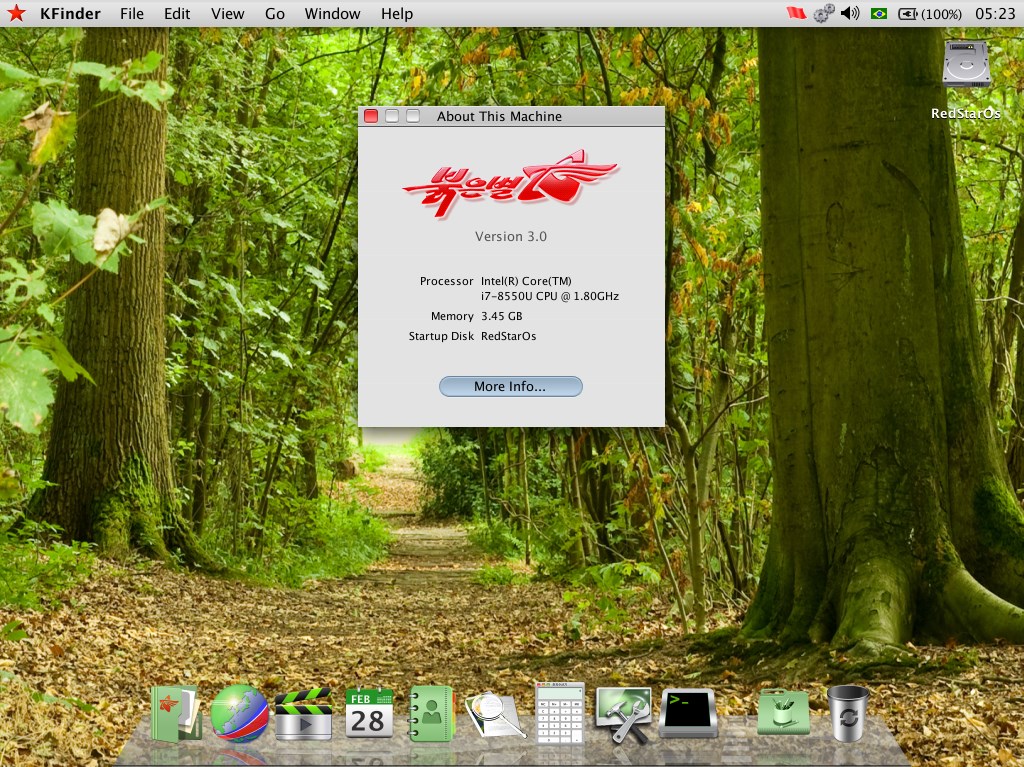Click the speaker volume icon in menu bar
The height and width of the screenshot is (767, 1024).
pyautogui.click(x=850, y=13)
